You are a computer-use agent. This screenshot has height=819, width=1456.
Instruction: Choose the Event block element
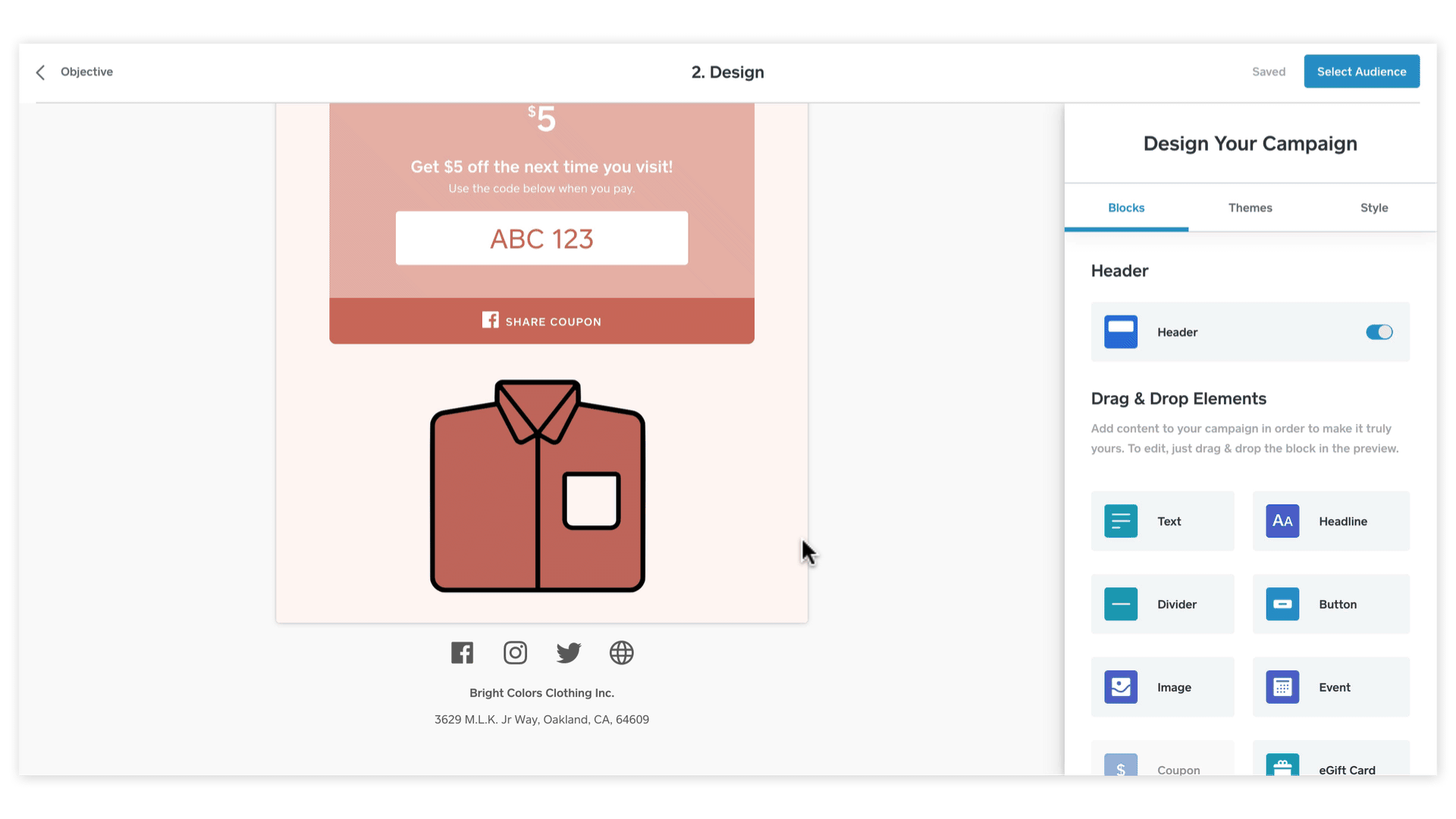tap(1330, 687)
